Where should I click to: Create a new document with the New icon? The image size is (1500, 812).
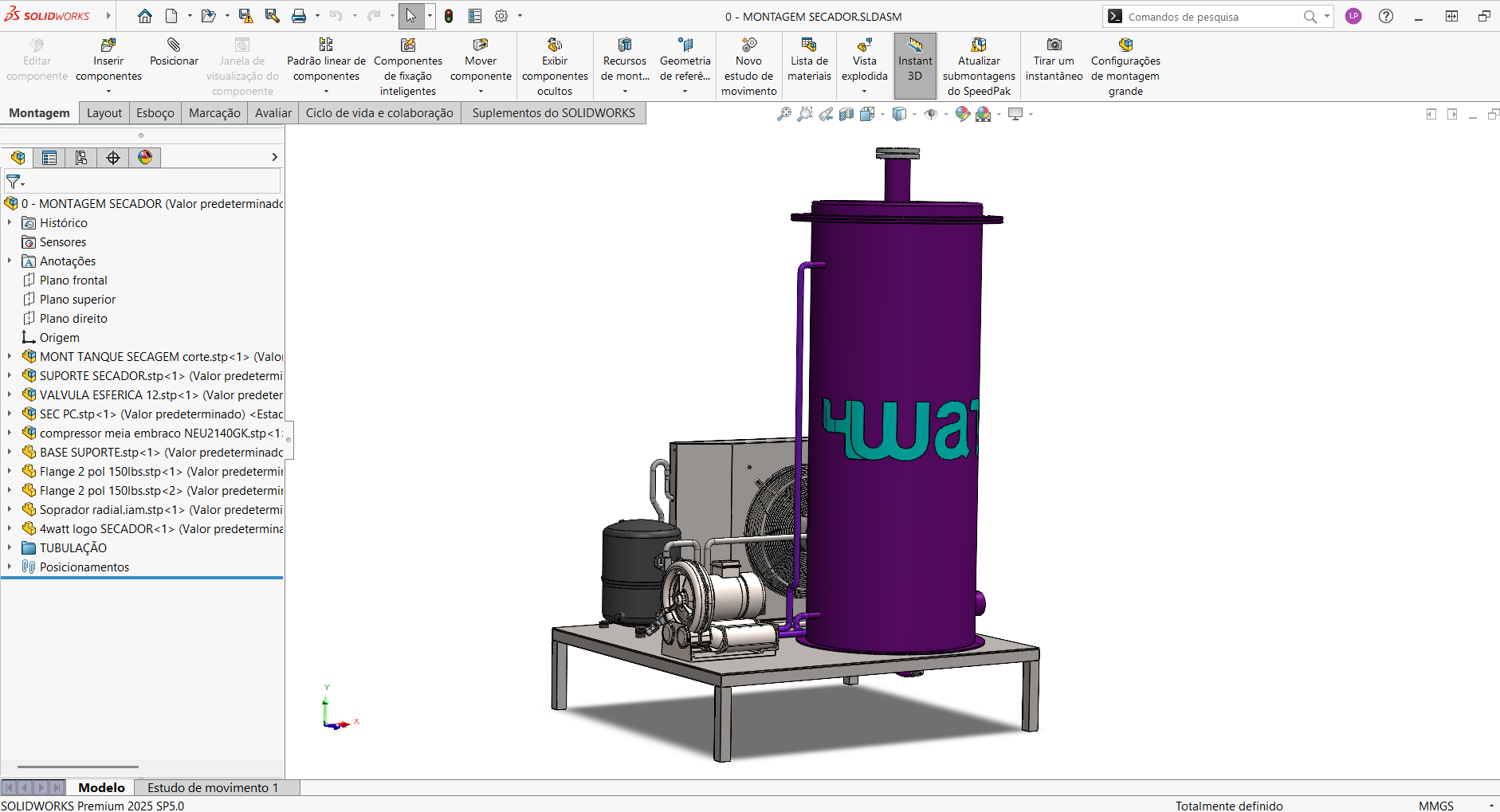(171, 16)
